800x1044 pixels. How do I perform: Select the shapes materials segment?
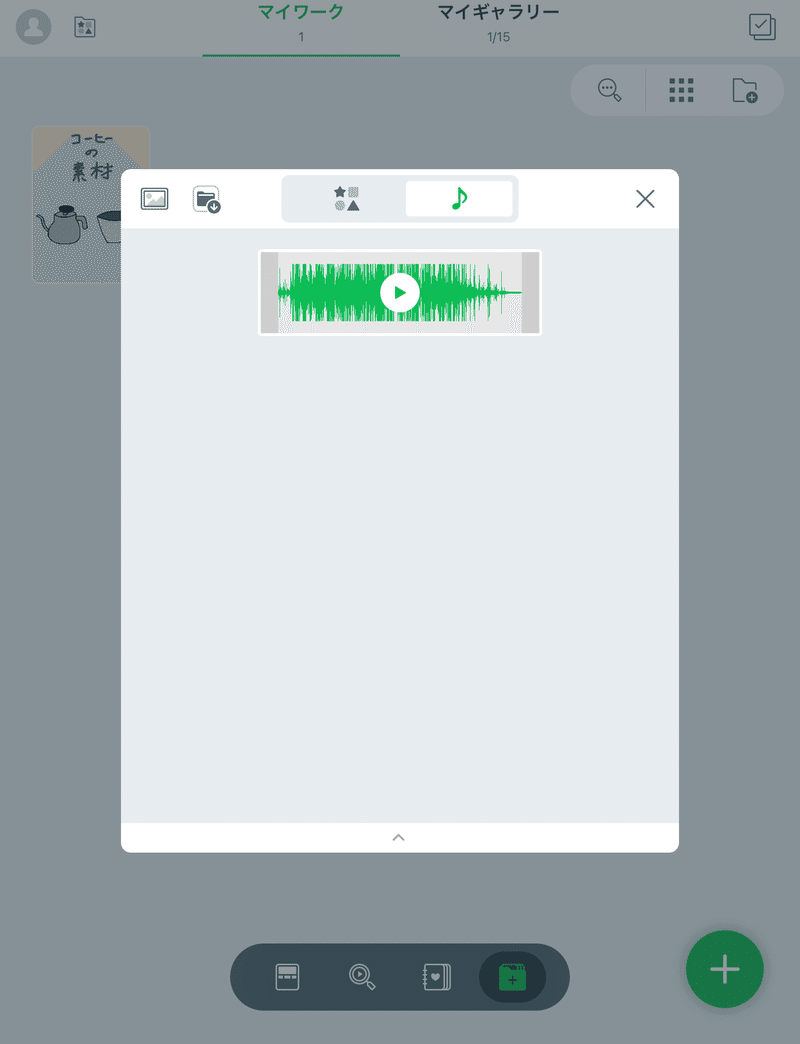[x=346, y=198]
